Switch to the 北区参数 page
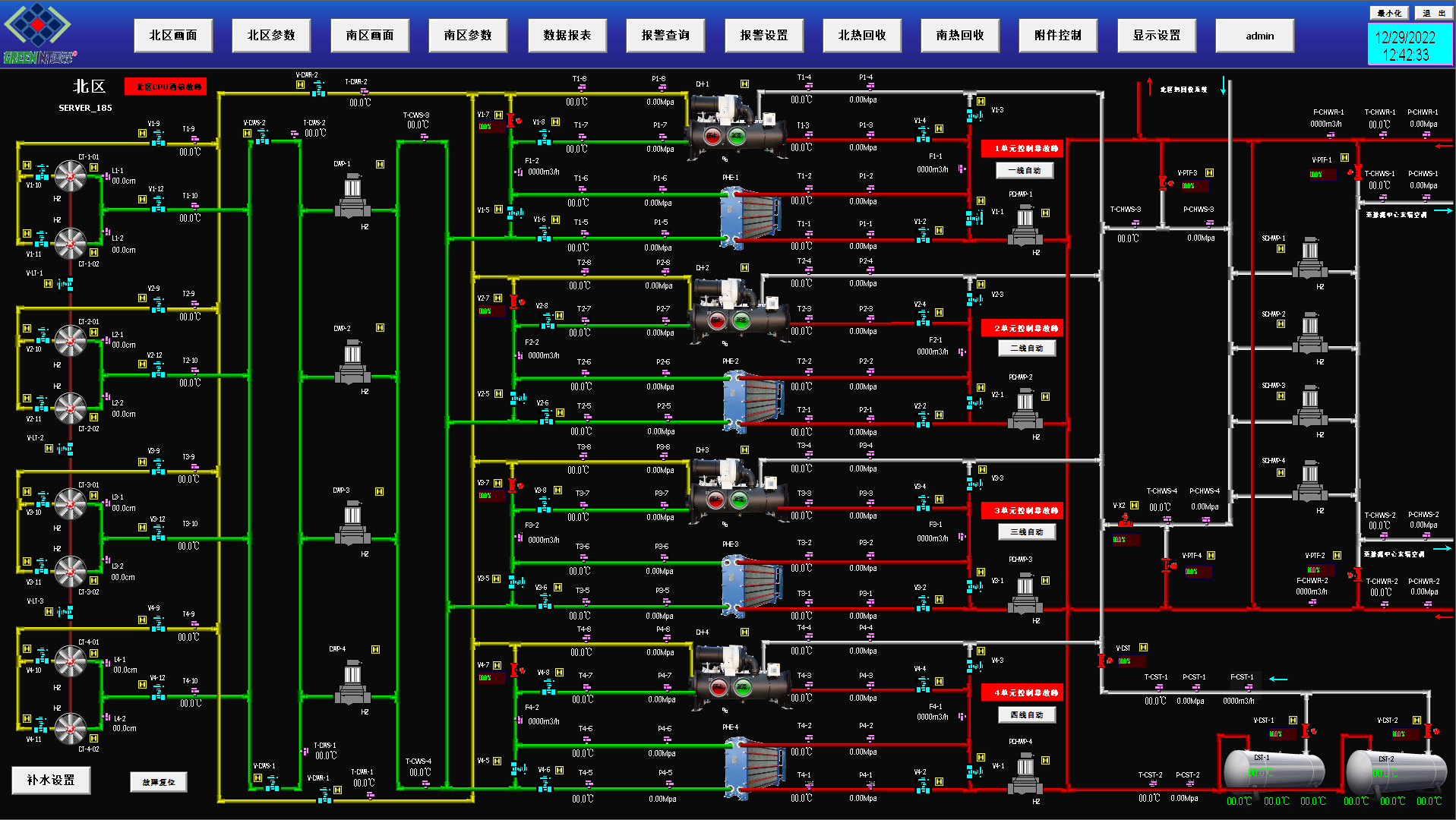 tap(271, 36)
